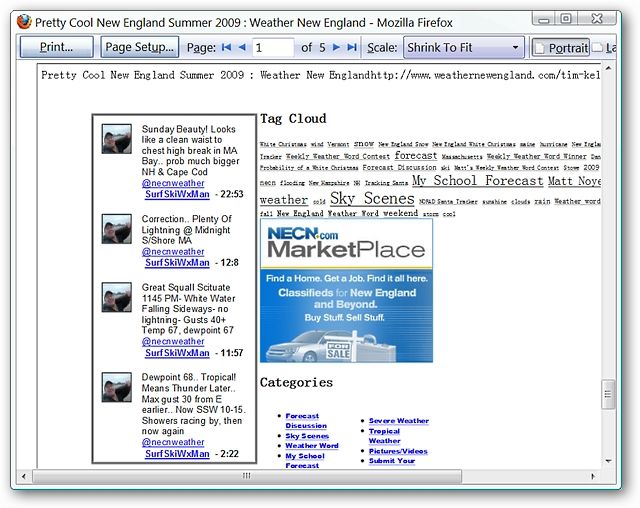The width and height of the screenshot is (640, 508).
Task: Minimize the Firefox print preview window
Action: pyautogui.click(x=543, y=19)
